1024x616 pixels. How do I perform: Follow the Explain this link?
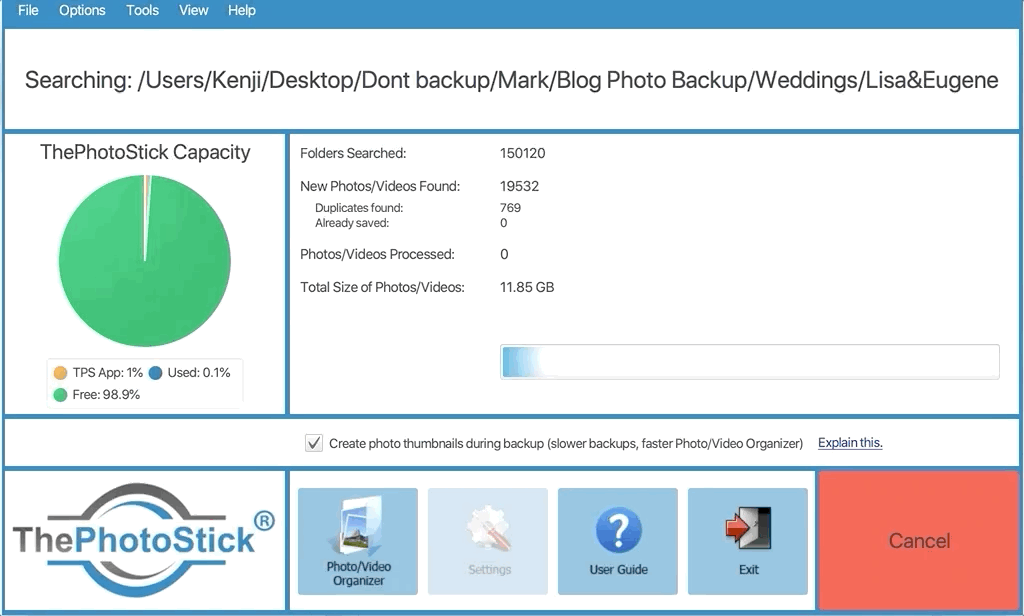click(x=850, y=443)
